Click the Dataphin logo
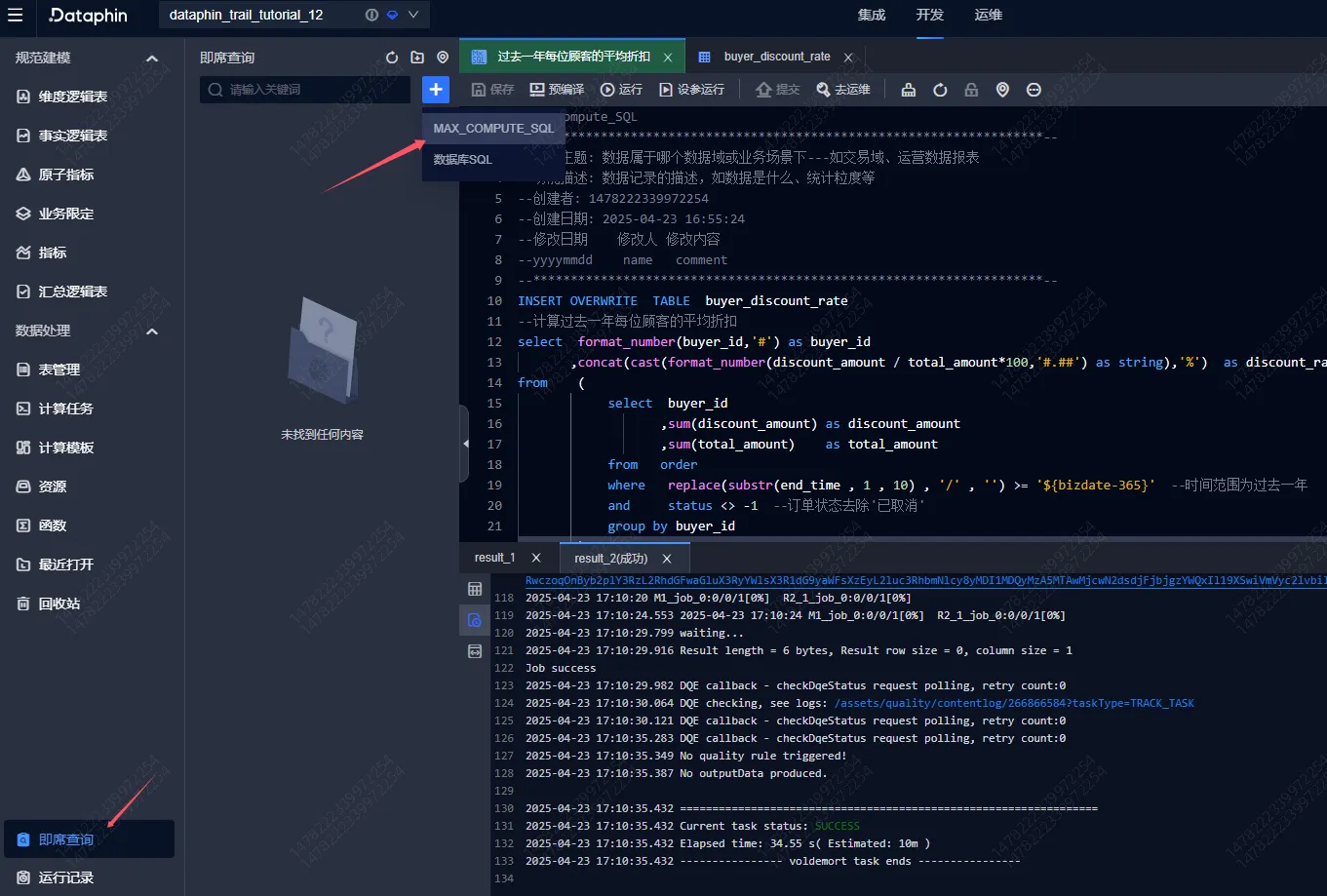The image size is (1327, 896). 88,15
